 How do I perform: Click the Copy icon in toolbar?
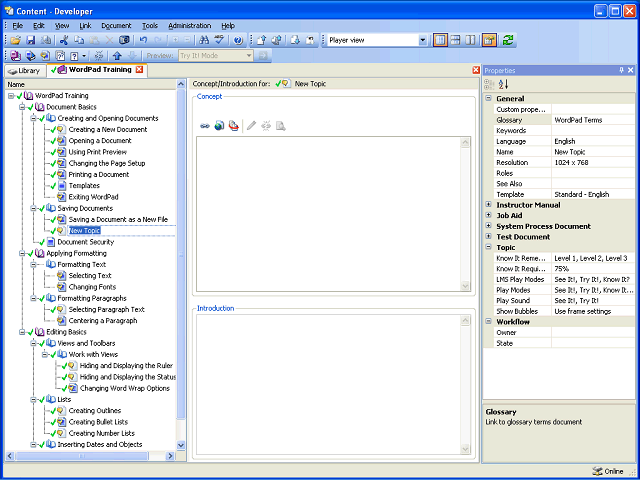pyautogui.click(x=79, y=40)
